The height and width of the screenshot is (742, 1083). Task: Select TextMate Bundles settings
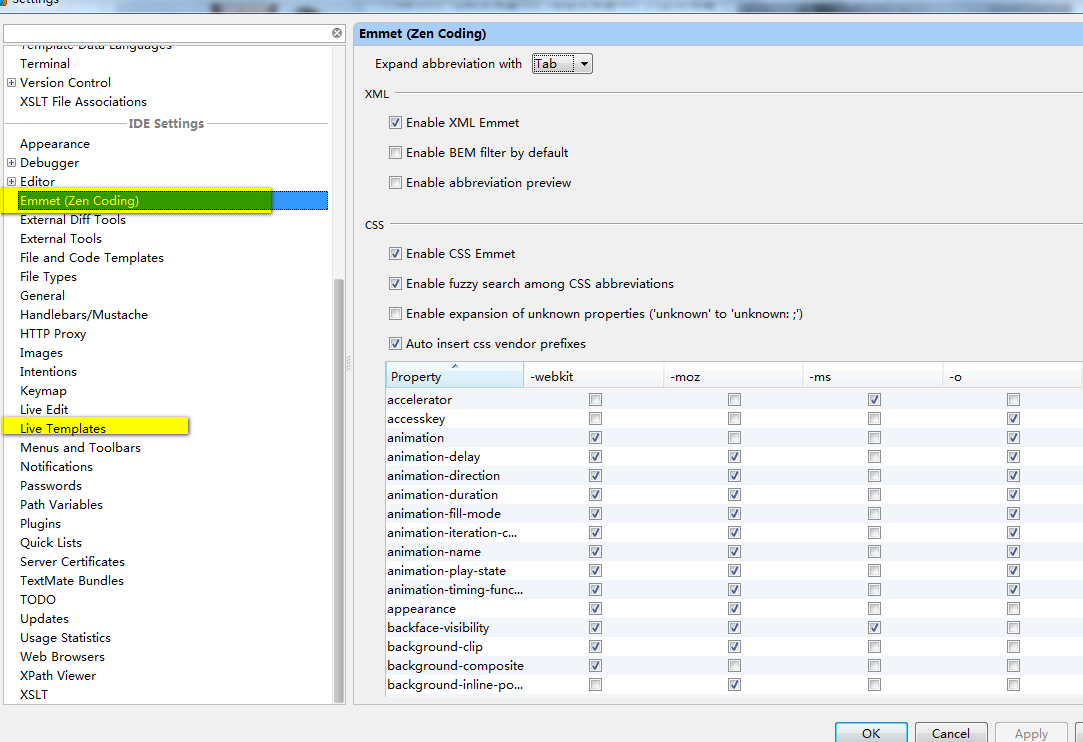point(72,580)
